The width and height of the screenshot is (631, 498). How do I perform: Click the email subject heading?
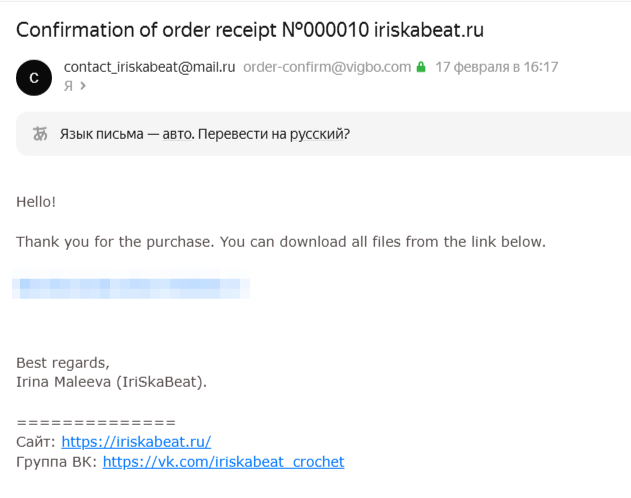(250, 29)
